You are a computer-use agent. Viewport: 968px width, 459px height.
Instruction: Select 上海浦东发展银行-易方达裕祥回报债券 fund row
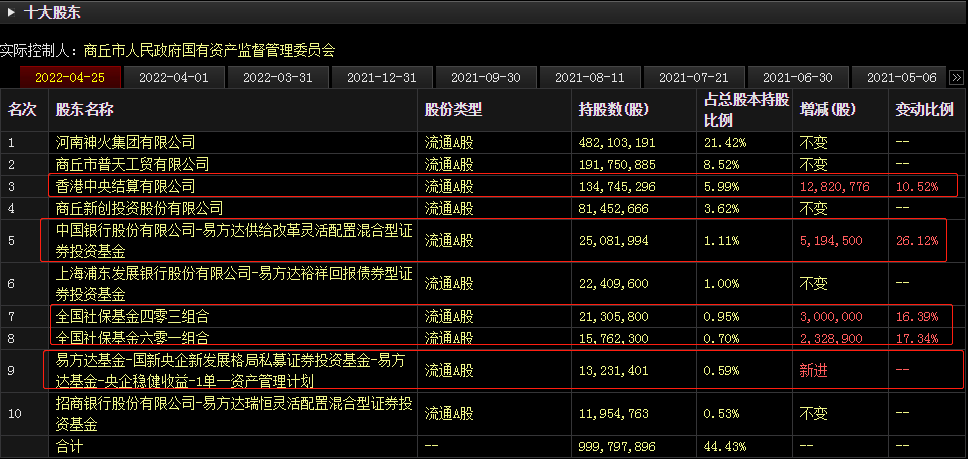point(234,284)
